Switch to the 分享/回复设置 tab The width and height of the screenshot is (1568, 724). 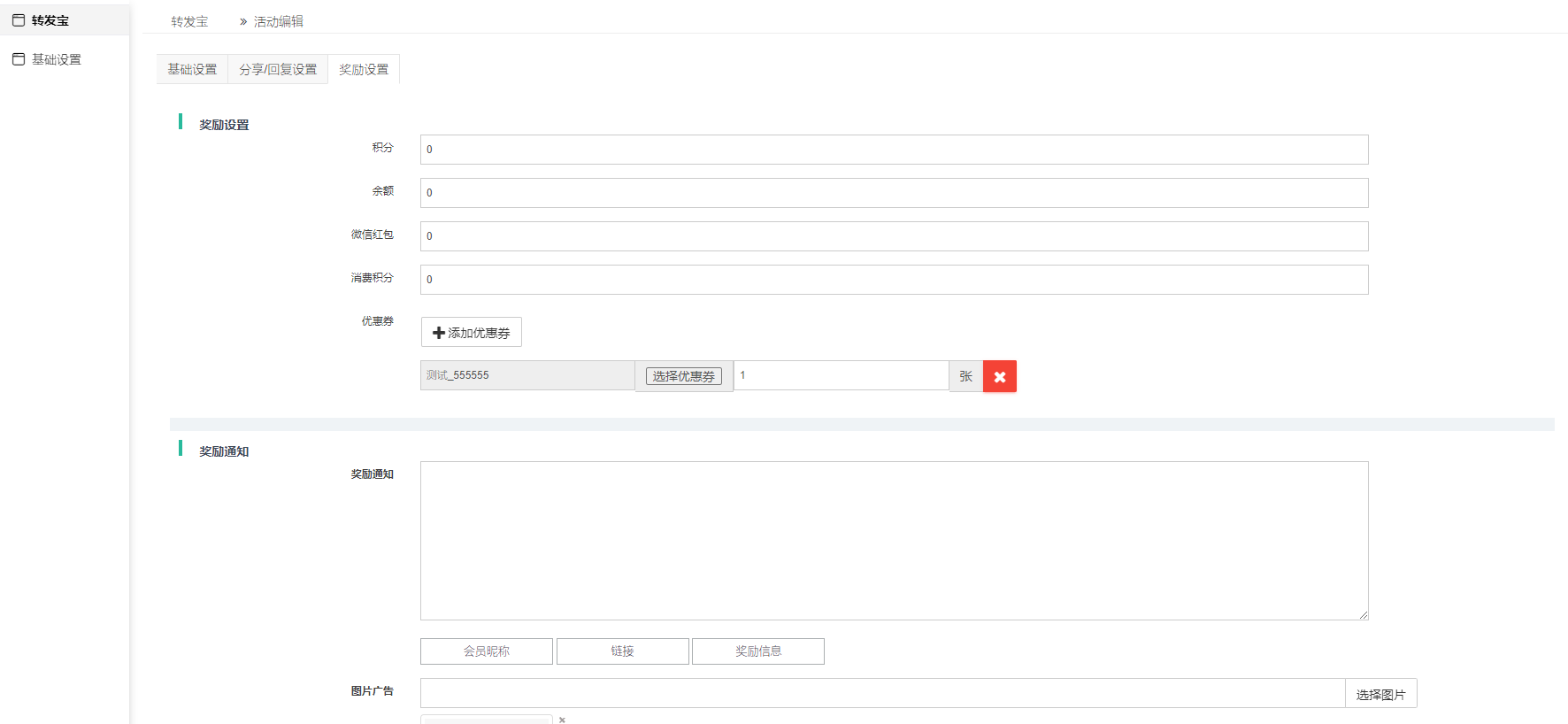click(278, 69)
